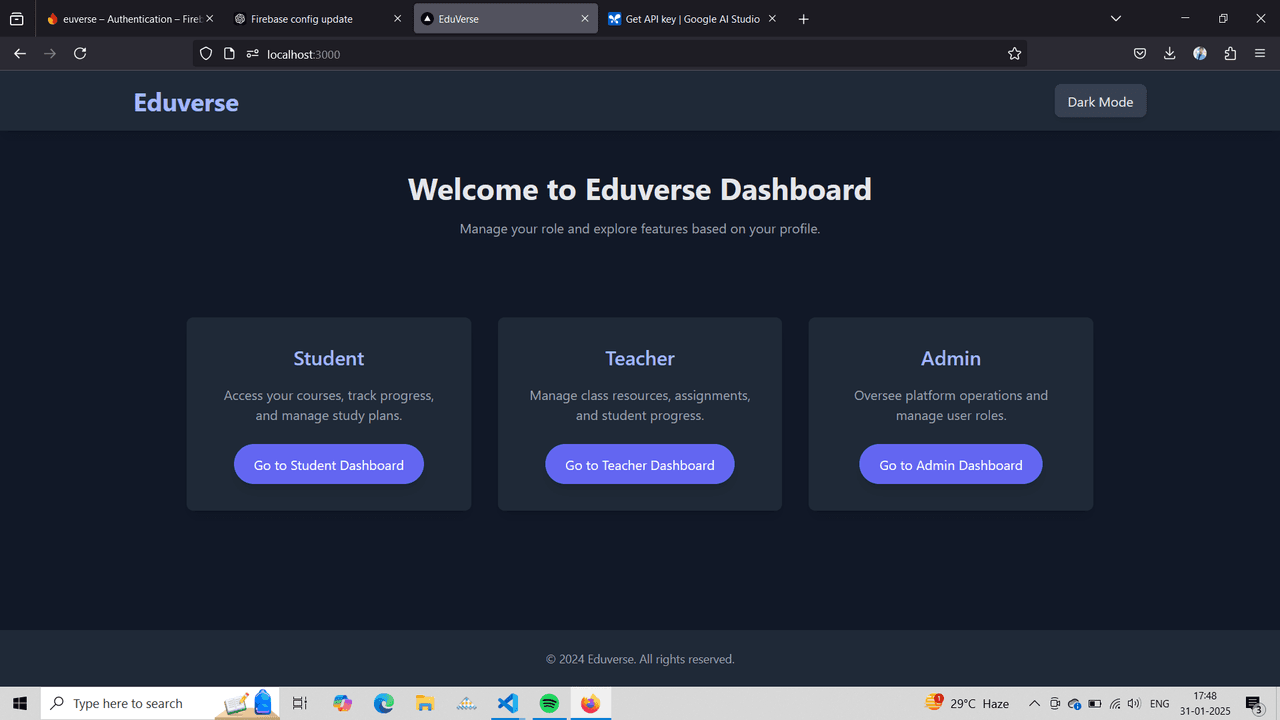Select the EduVerse browser tab
The width and height of the screenshot is (1280, 720).
506,19
